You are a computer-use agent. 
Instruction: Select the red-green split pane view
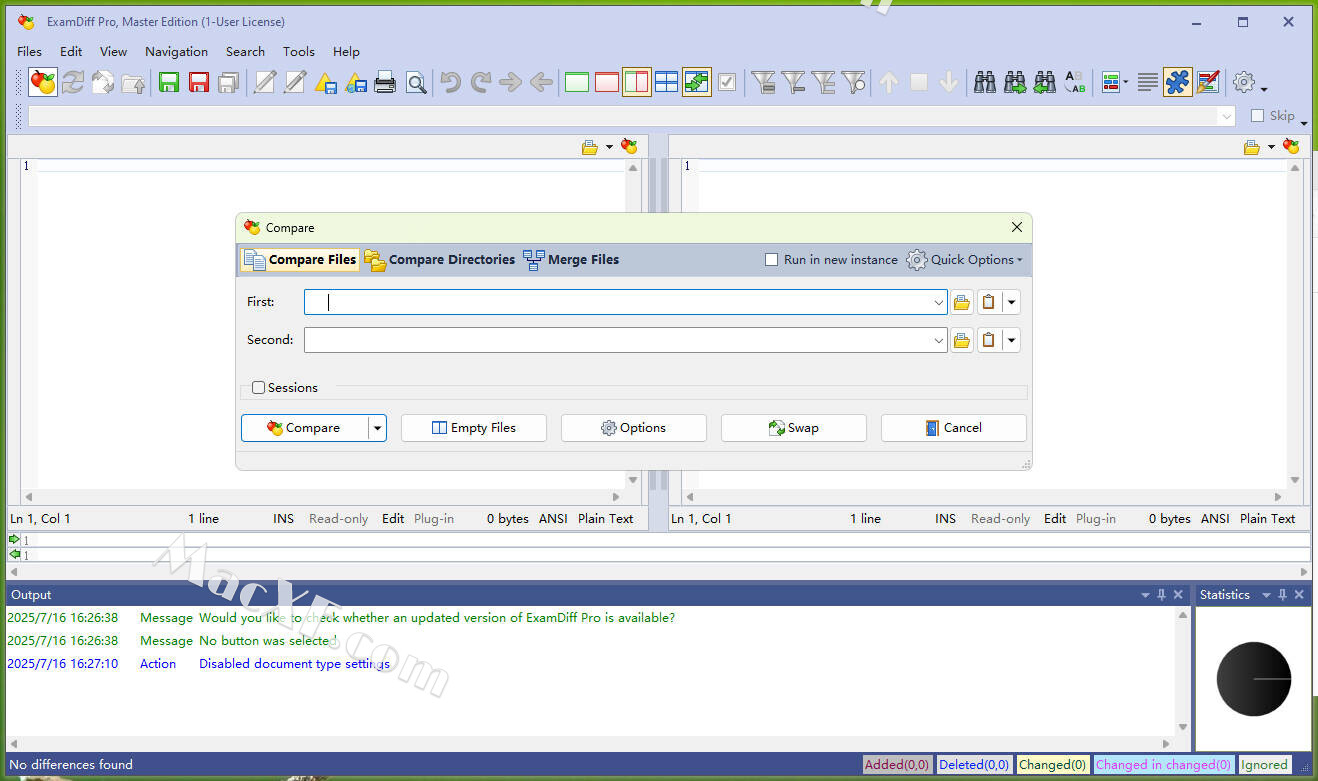pyautogui.click(x=637, y=83)
